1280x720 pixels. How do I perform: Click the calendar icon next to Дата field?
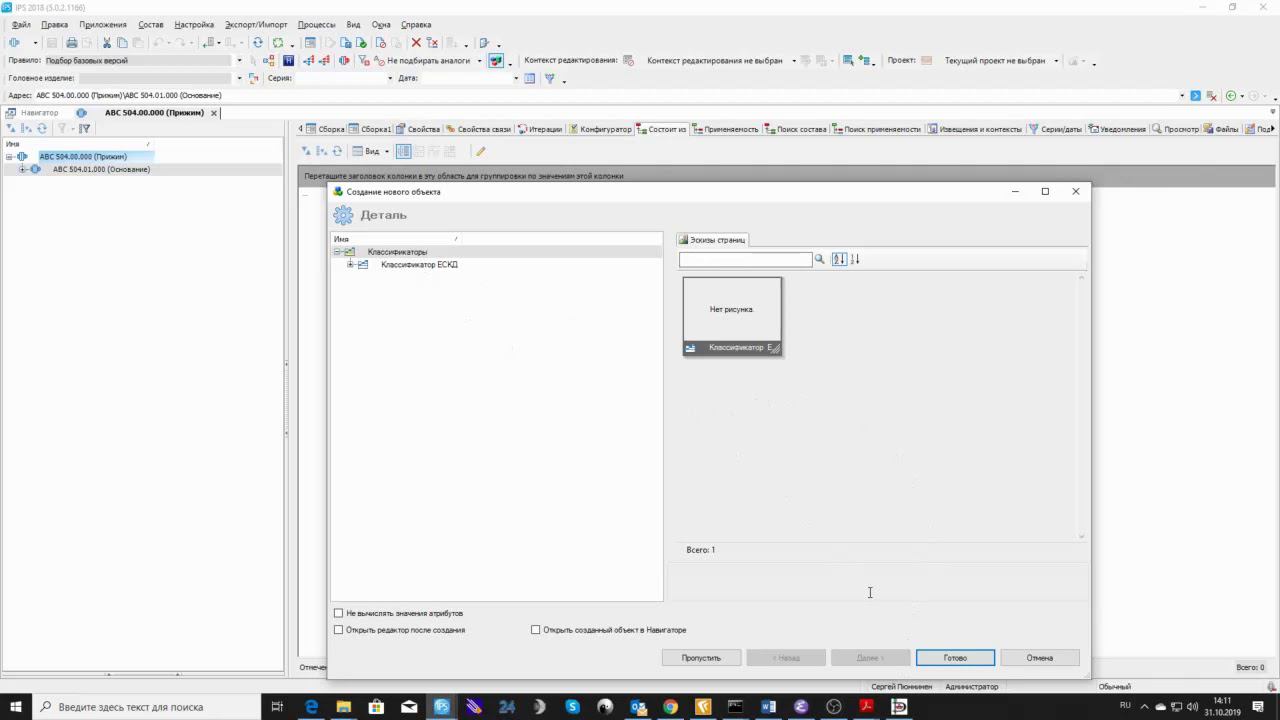click(x=530, y=78)
